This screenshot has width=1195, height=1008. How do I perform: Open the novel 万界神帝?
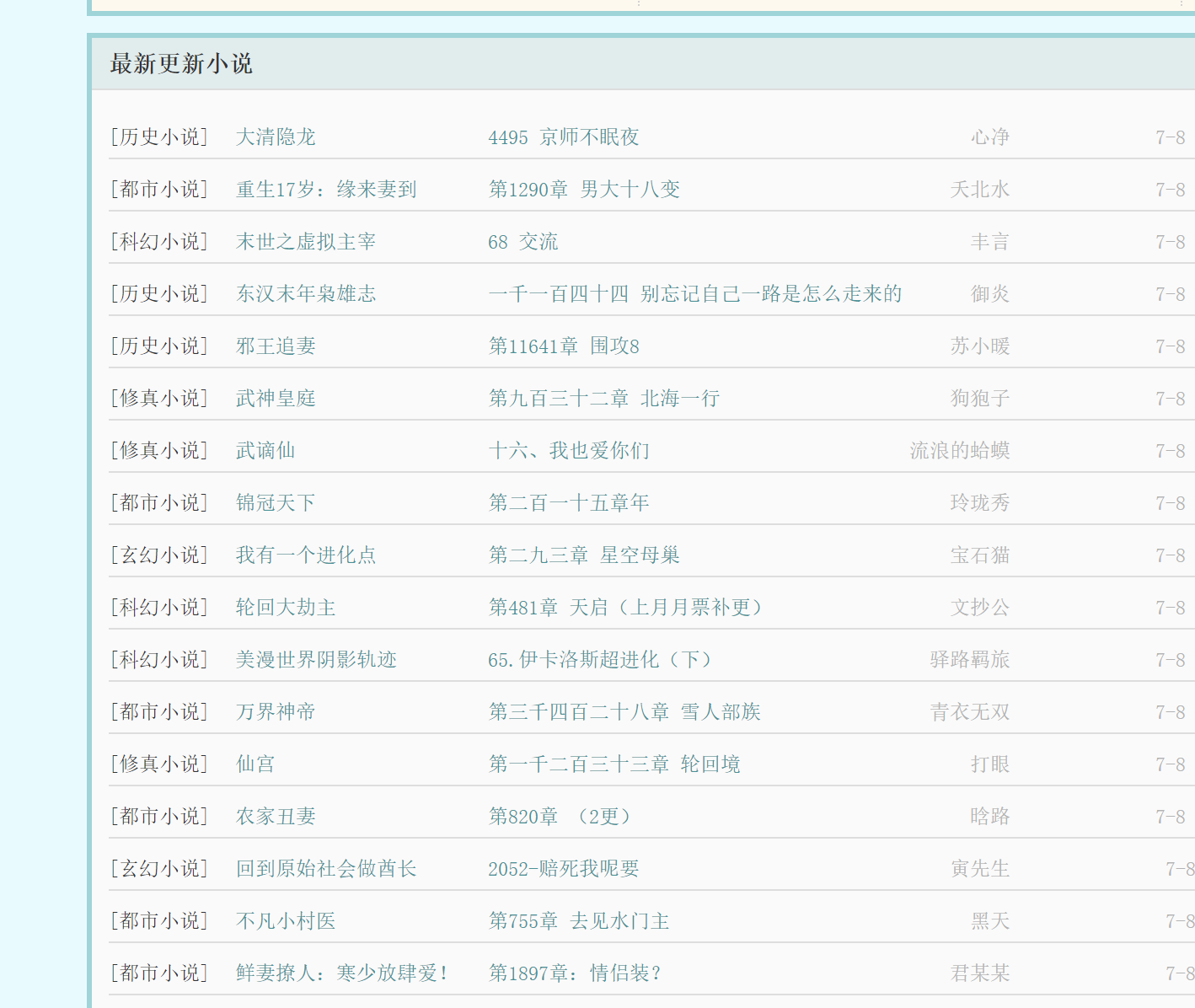276,712
